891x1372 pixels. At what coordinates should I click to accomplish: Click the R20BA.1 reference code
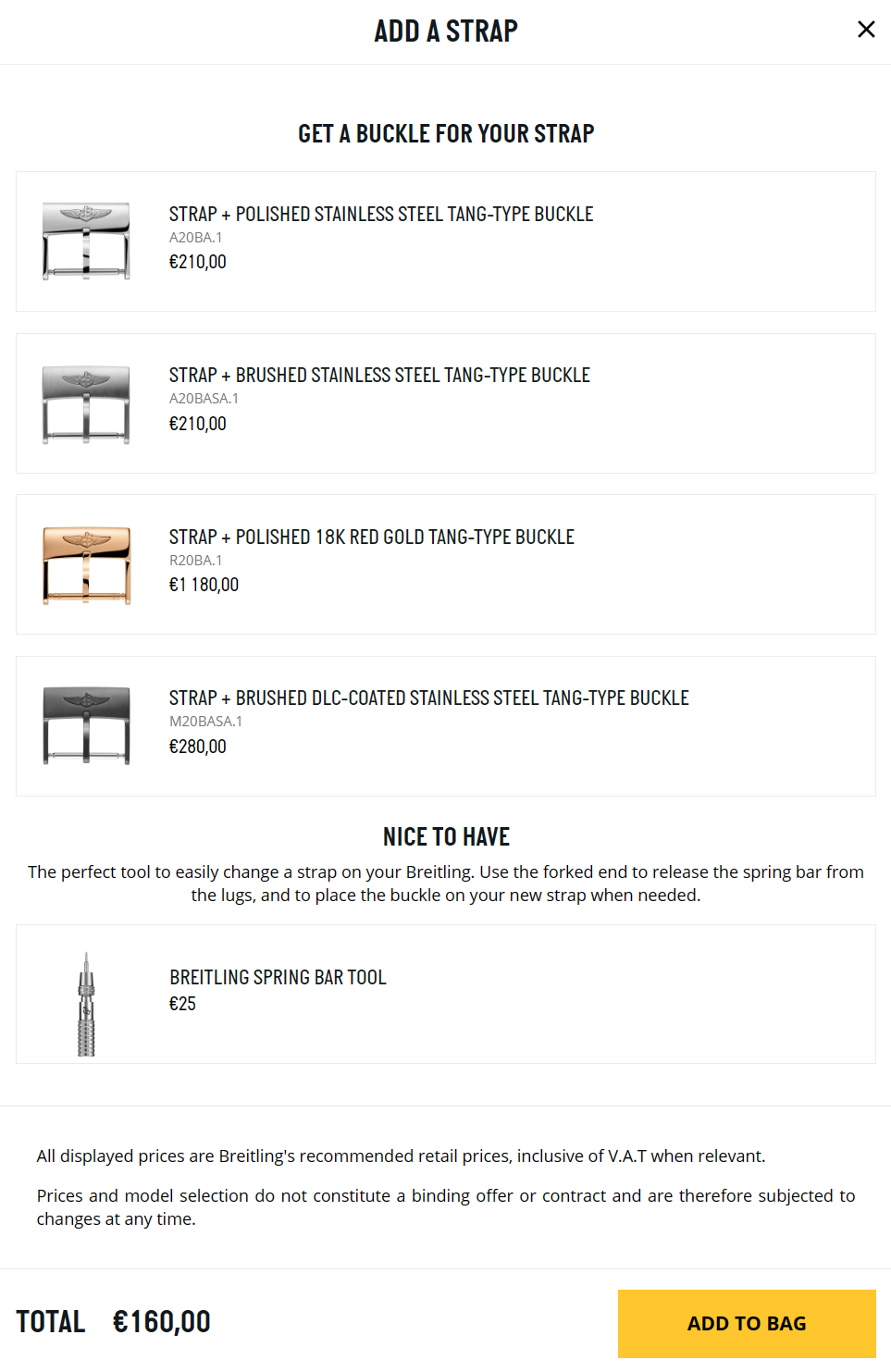point(195,561)
